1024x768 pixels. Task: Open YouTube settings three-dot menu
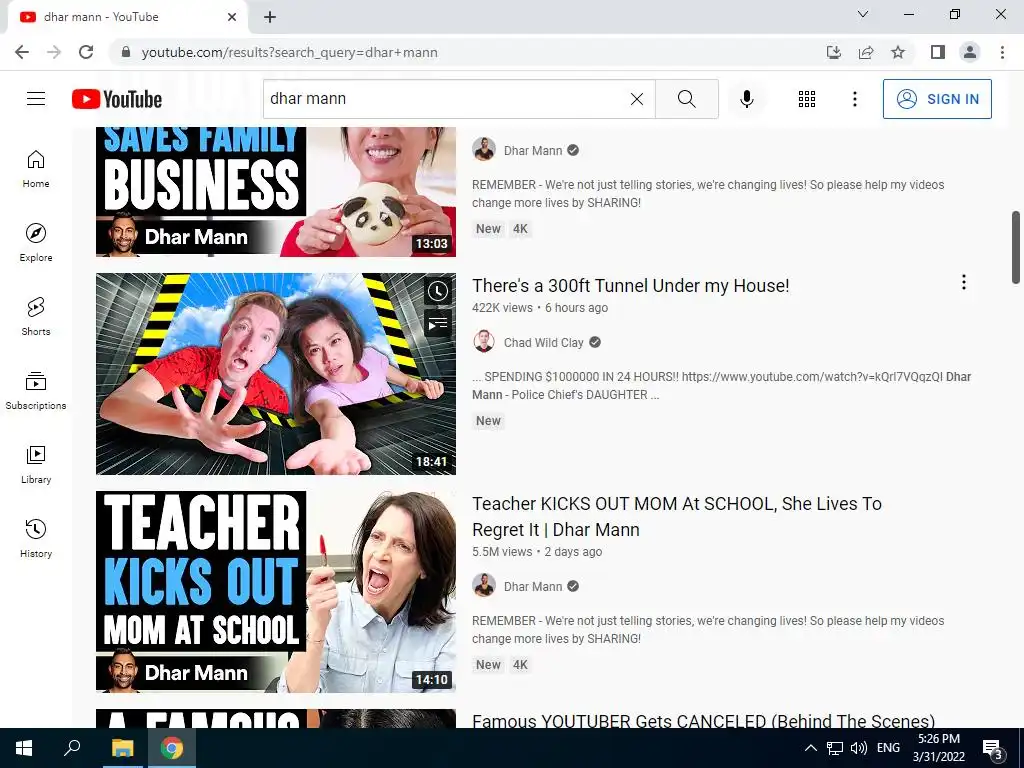pos(854,99)
